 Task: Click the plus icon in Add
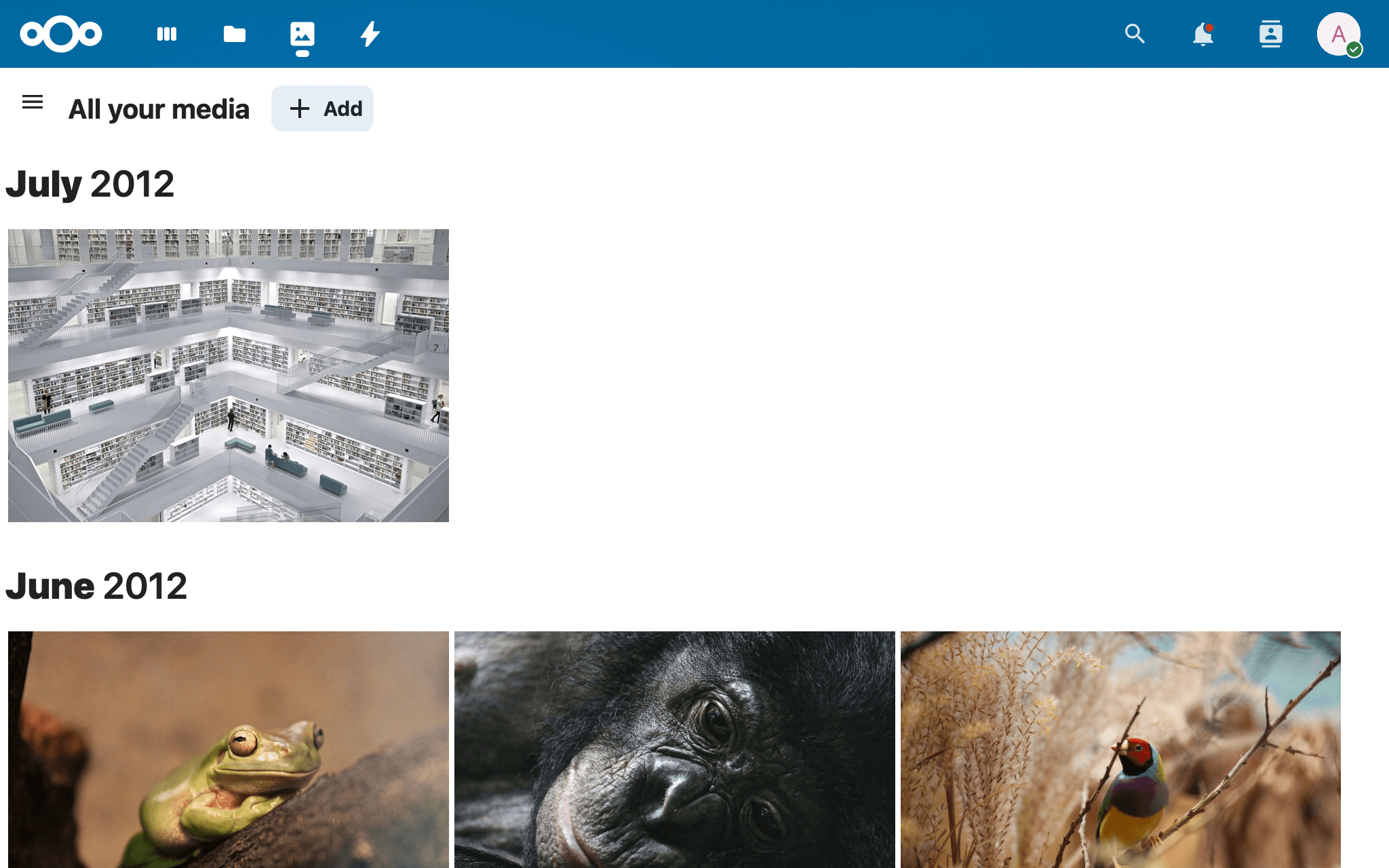[299, 108]
